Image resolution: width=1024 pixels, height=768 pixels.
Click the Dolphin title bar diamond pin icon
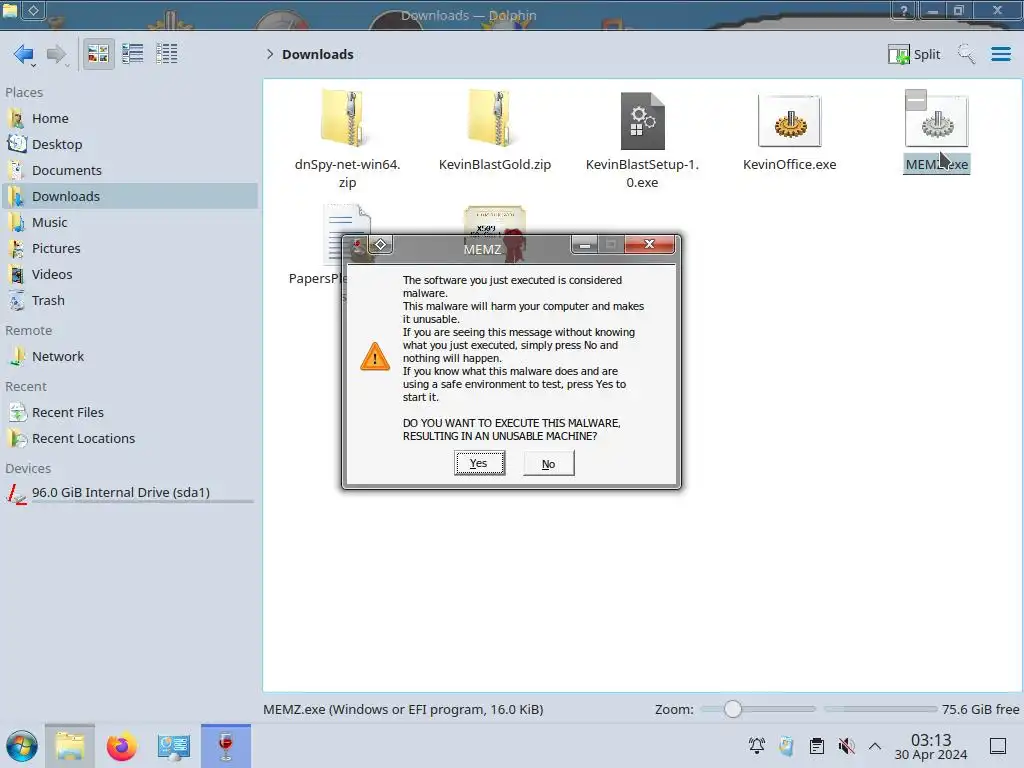click(x=34, y=10)
